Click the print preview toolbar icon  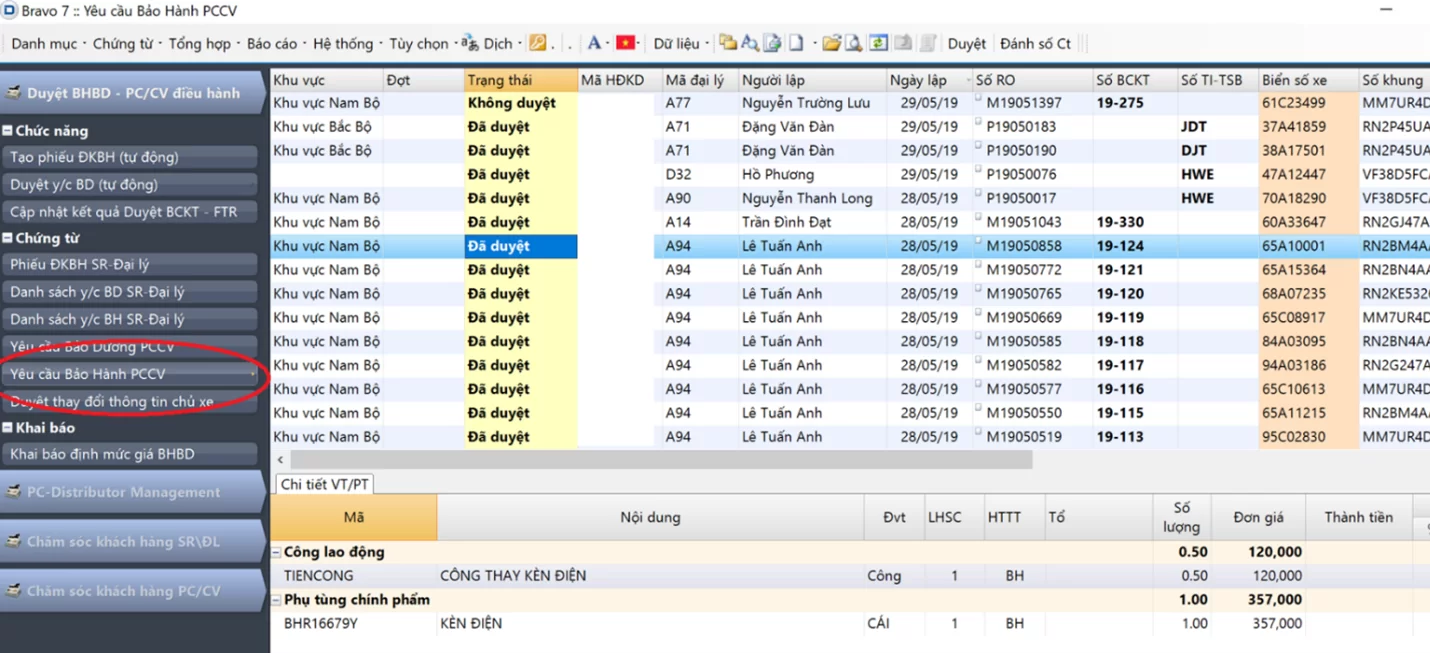(x=854, y=43)
